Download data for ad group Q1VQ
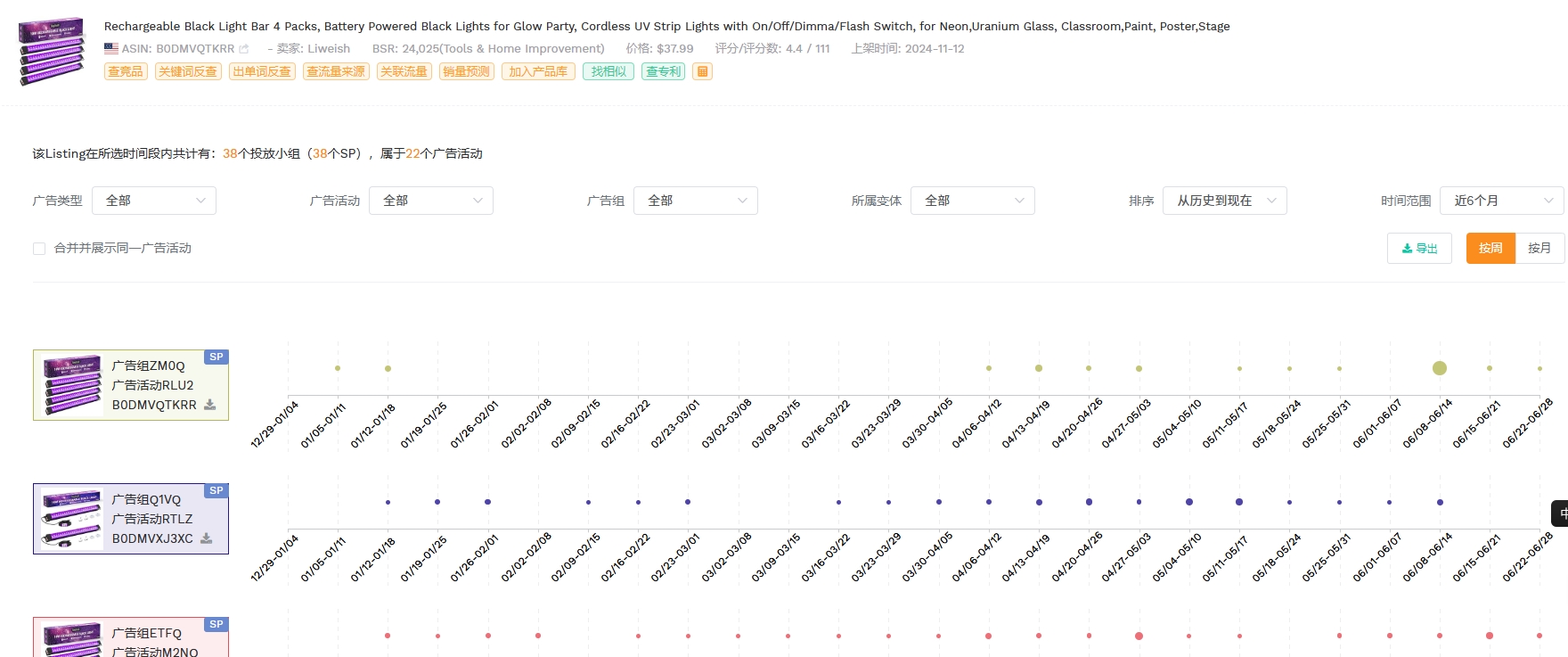1568x657 pixels. (x=207, y=538)
